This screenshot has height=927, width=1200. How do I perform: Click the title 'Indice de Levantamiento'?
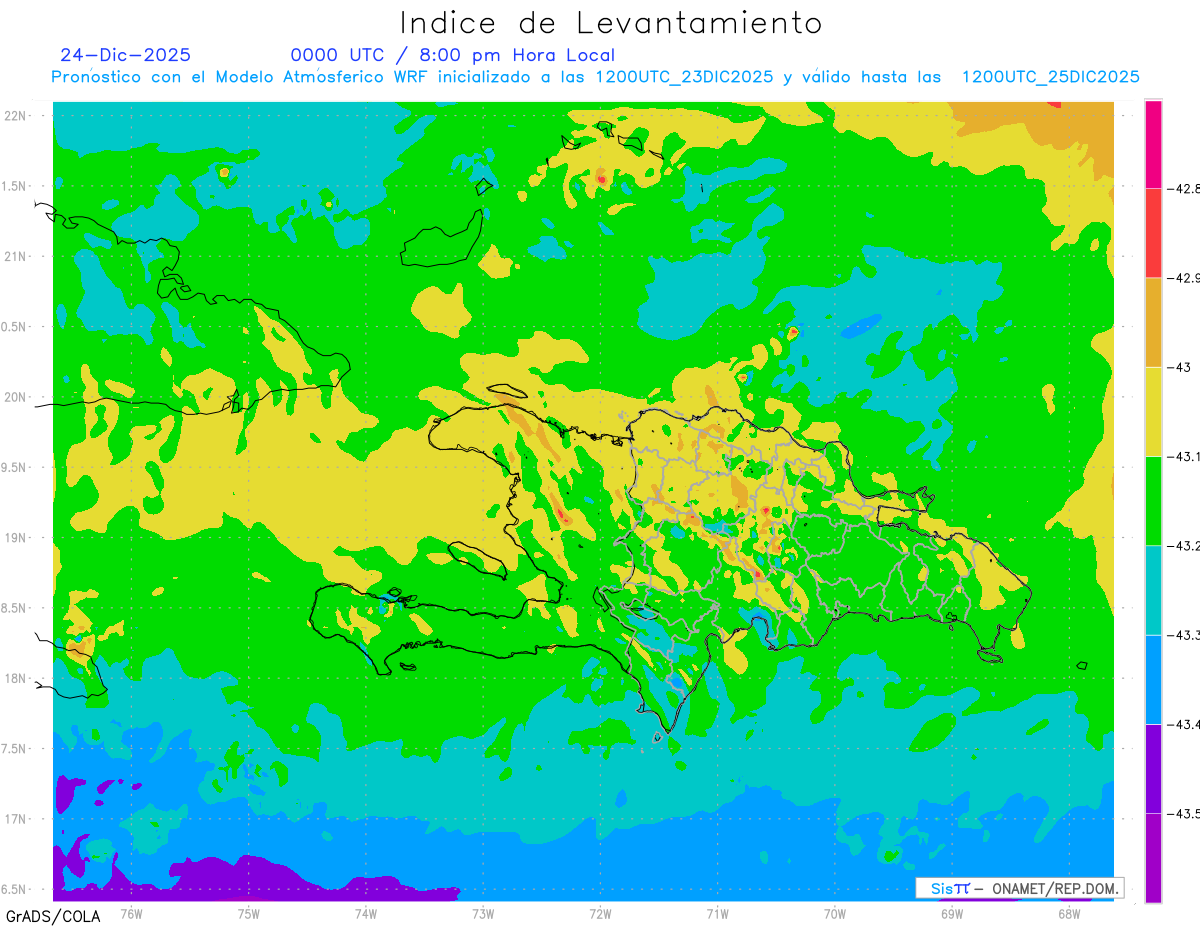[611, 23]
